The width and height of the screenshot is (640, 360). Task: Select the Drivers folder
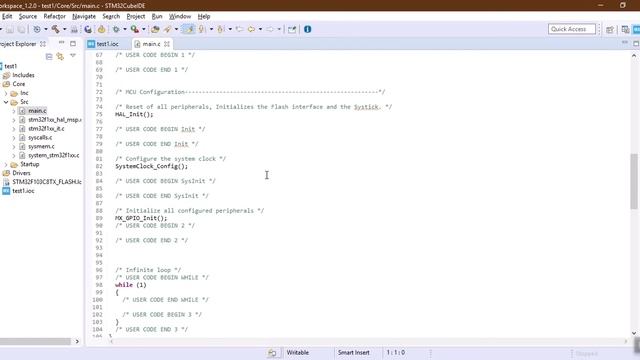click(21, 173)
